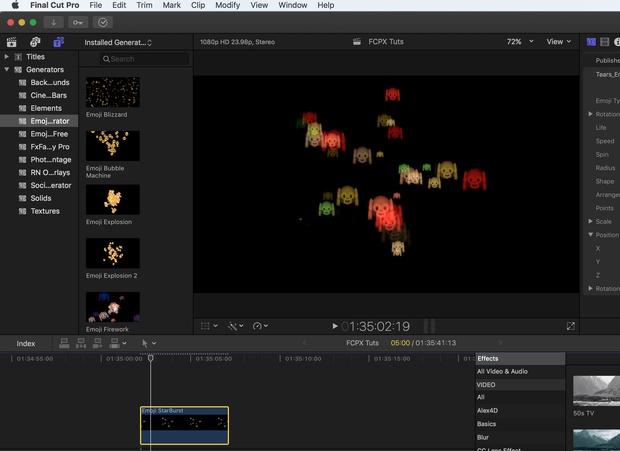620x451 pixels.
Task: Open the enhancement magic wand popup
Action: coord(236,326)
